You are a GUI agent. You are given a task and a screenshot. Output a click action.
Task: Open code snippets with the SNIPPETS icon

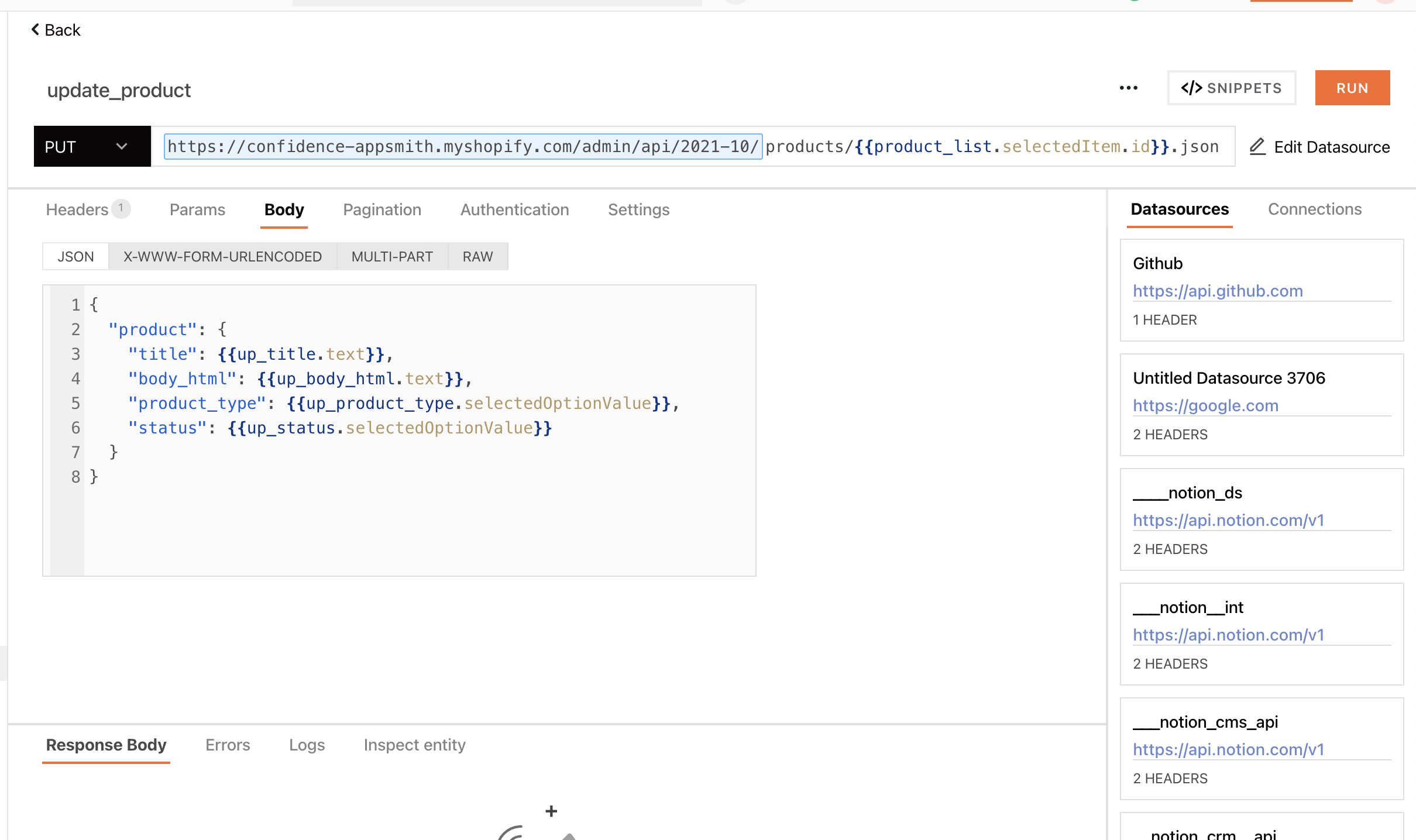tap(1192, 88)
